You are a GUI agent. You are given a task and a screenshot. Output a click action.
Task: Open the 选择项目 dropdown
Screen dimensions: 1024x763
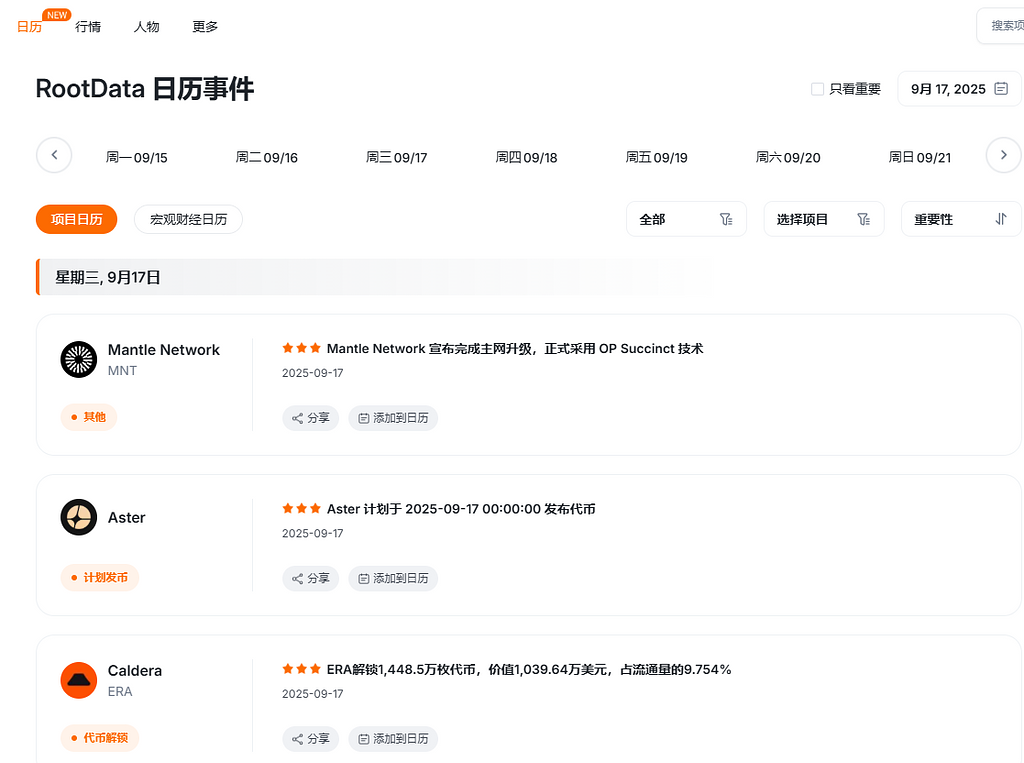point(823,219)
